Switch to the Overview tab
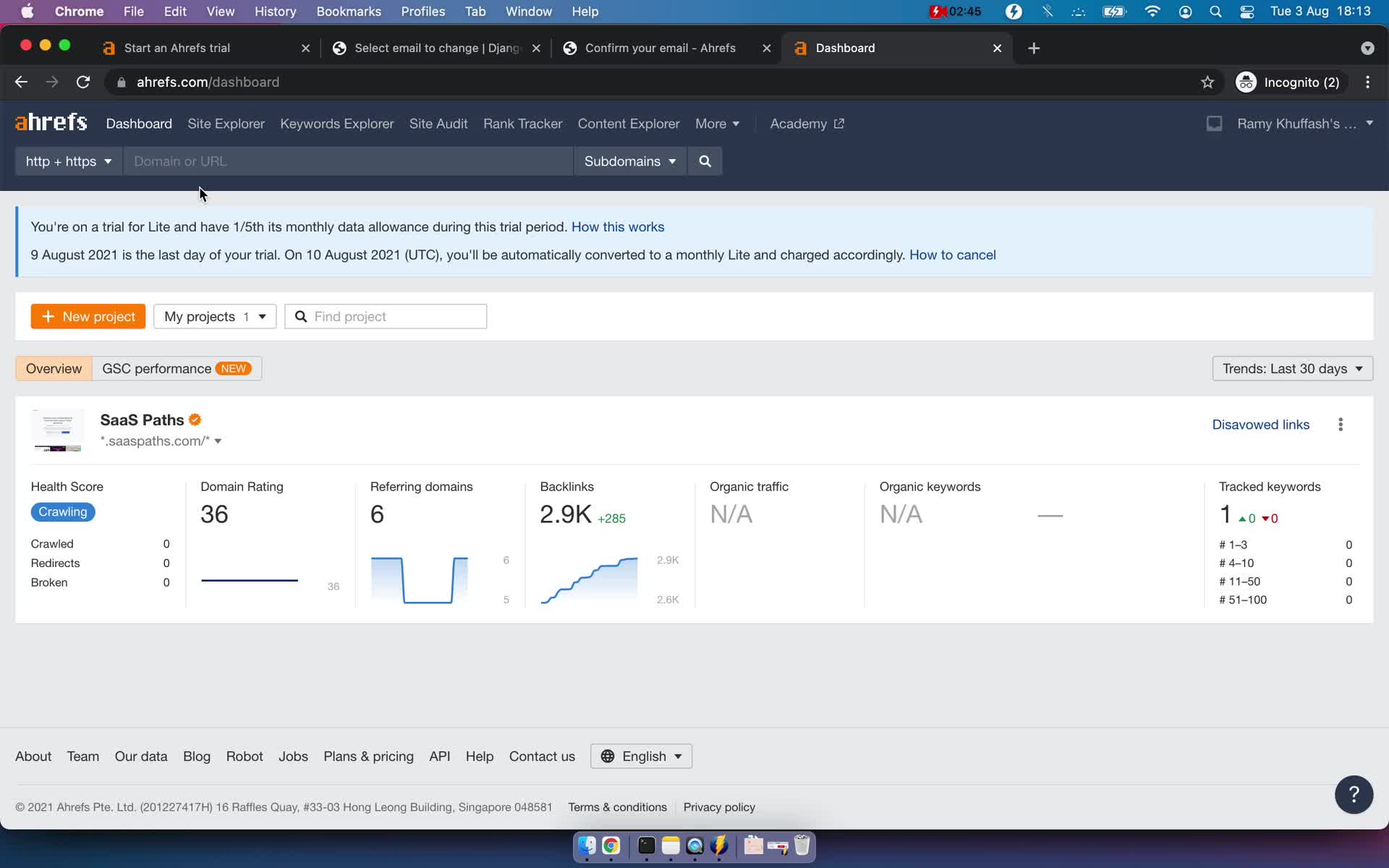 [x=54, y=369]
